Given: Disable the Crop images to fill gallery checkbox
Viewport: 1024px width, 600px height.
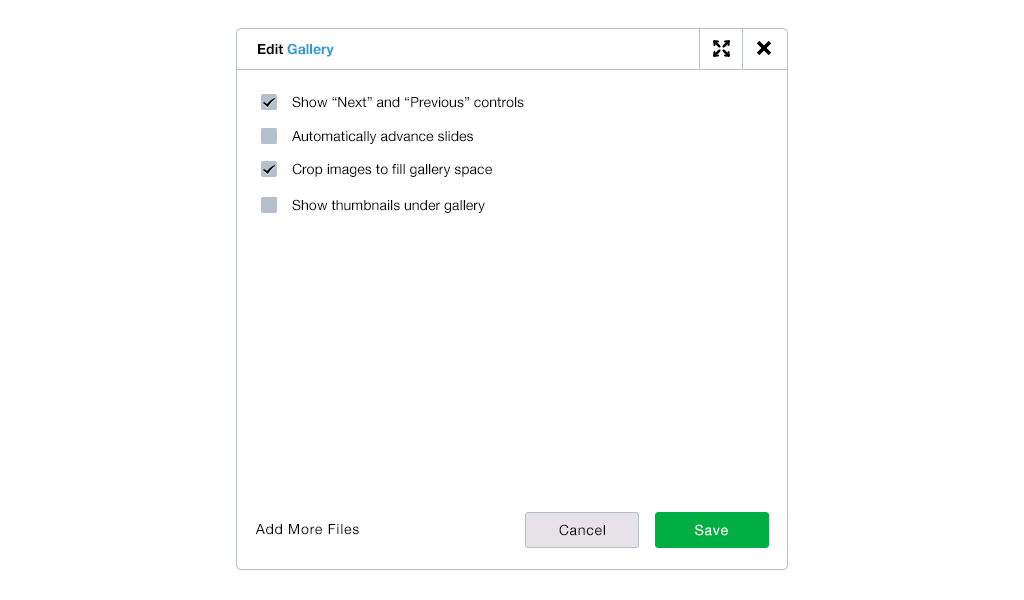Looking at the screenshot, I should click(269, 170).
